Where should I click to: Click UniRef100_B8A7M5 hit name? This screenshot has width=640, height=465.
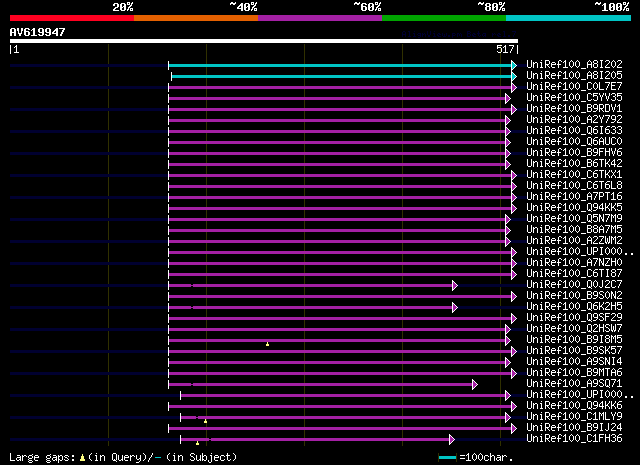click(x=574, y=230)
